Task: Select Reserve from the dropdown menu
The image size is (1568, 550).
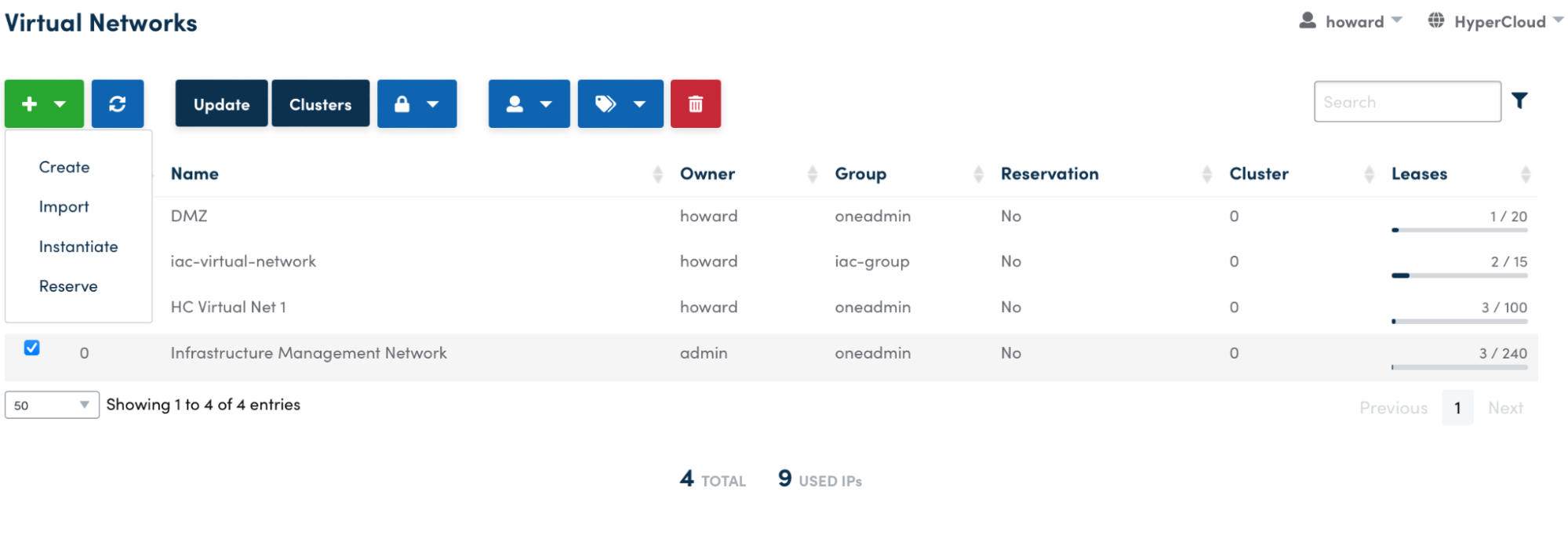Action: 68,286
